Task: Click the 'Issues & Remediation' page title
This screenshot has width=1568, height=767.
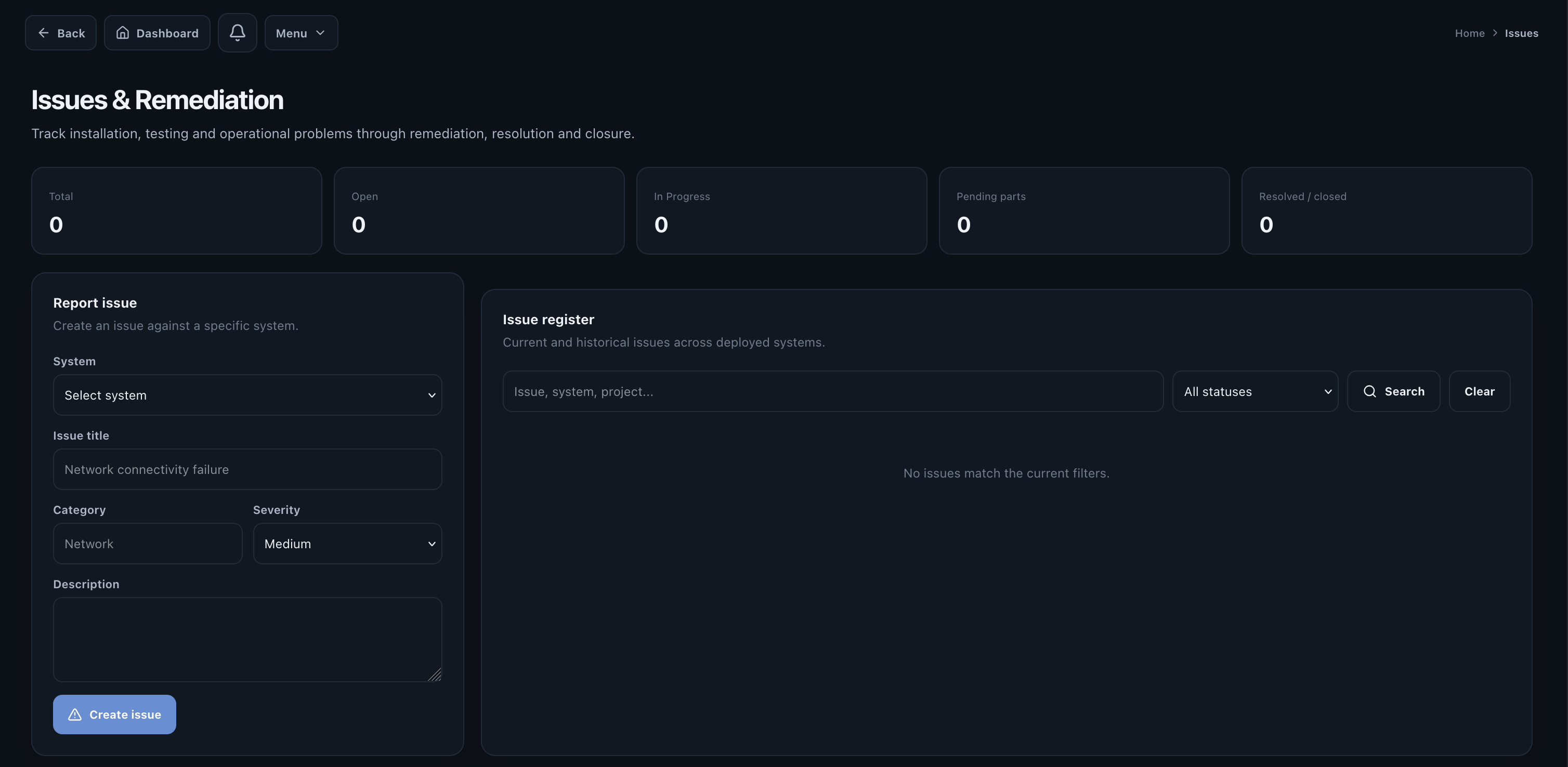Action: pos(157,100)
